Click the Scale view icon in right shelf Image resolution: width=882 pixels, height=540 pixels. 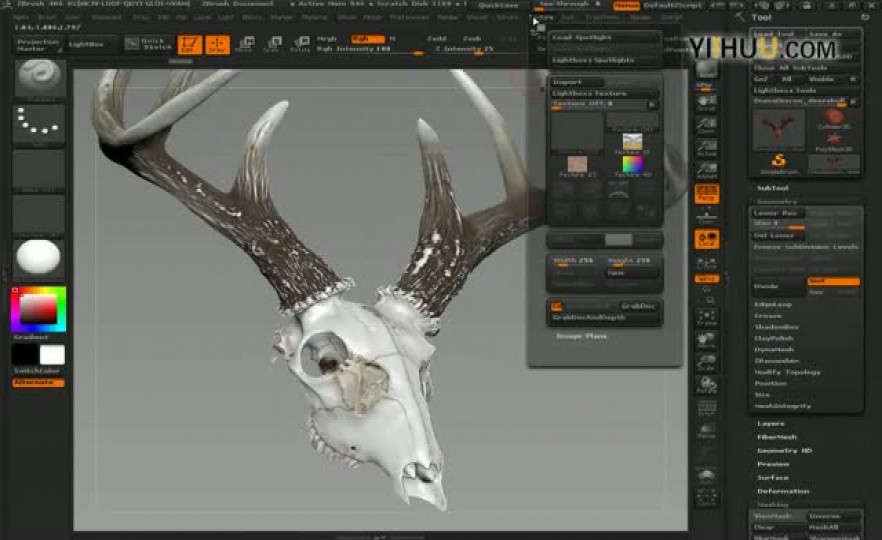coord(706,363)
